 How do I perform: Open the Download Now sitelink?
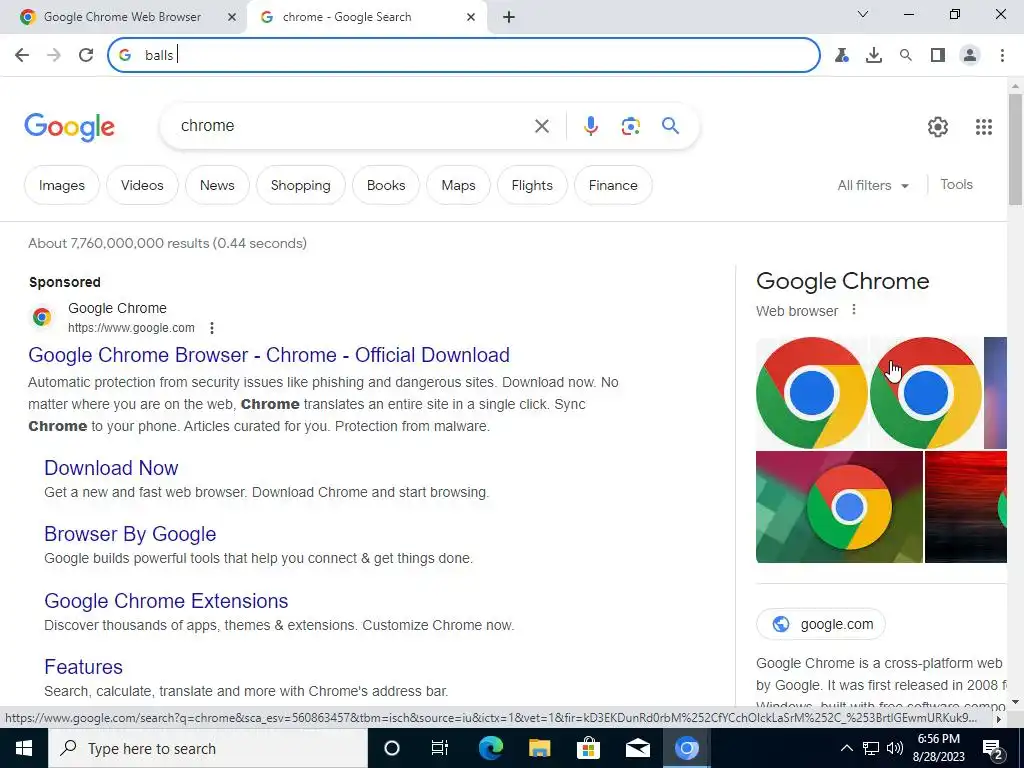[111, 468]
